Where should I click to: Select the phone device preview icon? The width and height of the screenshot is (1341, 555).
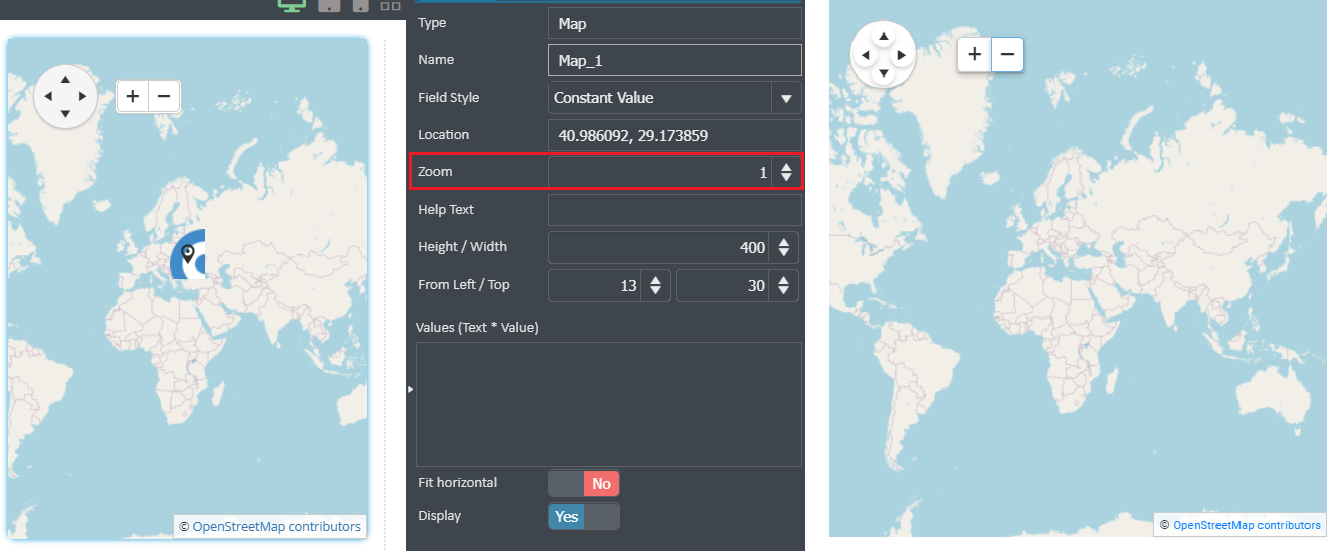361,5
